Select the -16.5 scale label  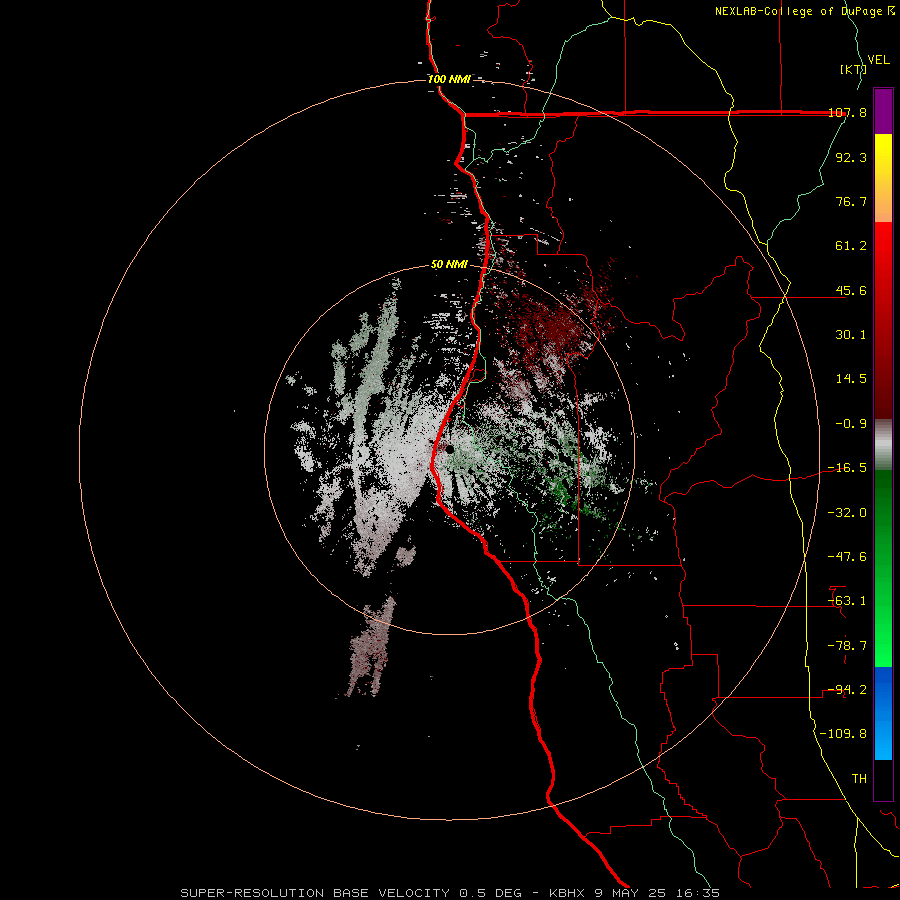(847, 468)
